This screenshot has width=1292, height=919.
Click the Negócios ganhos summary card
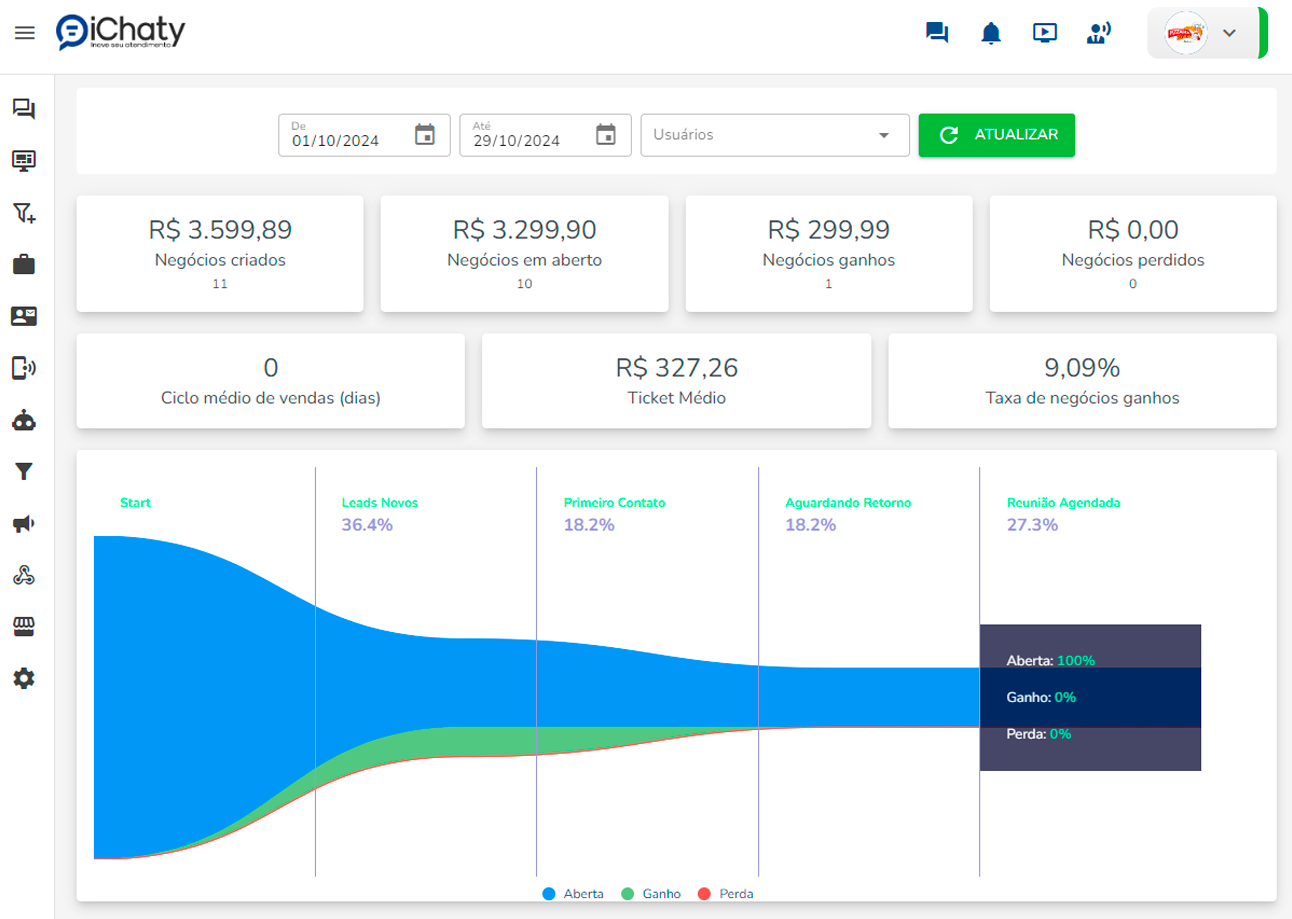coord(828,253)
